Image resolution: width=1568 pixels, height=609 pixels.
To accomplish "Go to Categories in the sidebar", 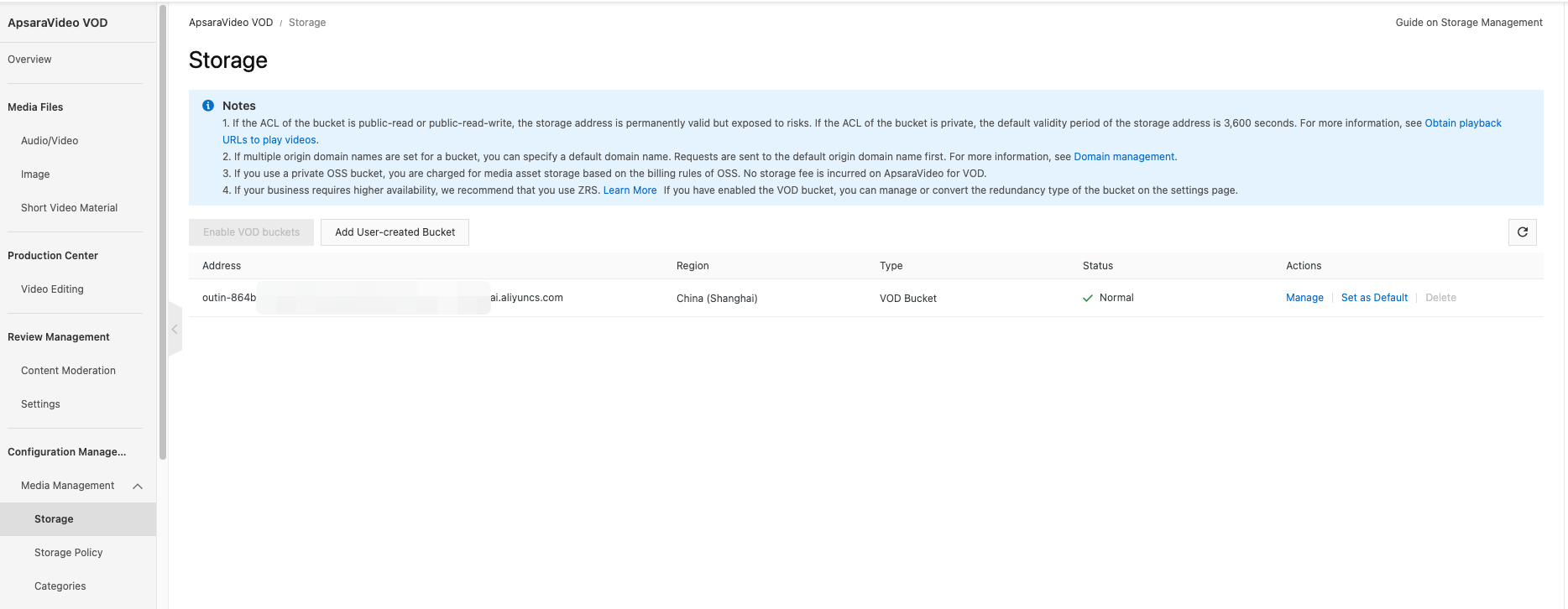I will point(60,586).
